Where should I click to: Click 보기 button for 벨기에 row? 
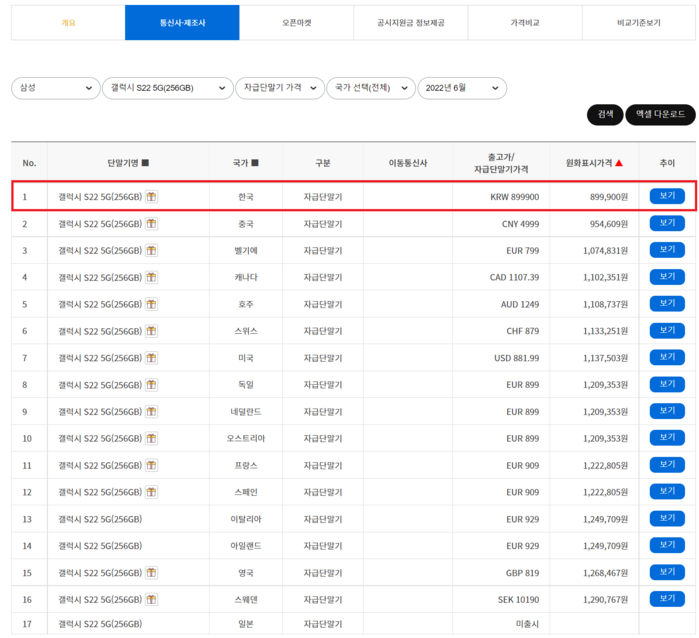point(667,250)
